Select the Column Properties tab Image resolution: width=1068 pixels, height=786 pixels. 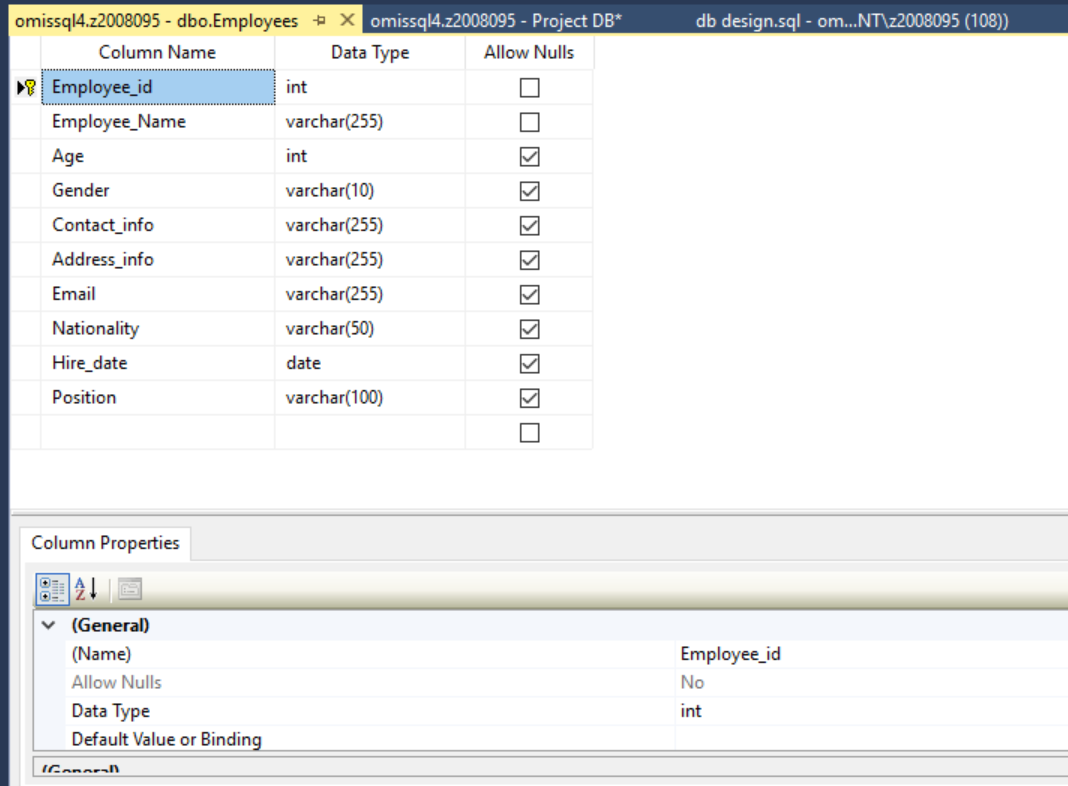pos(105,543)
